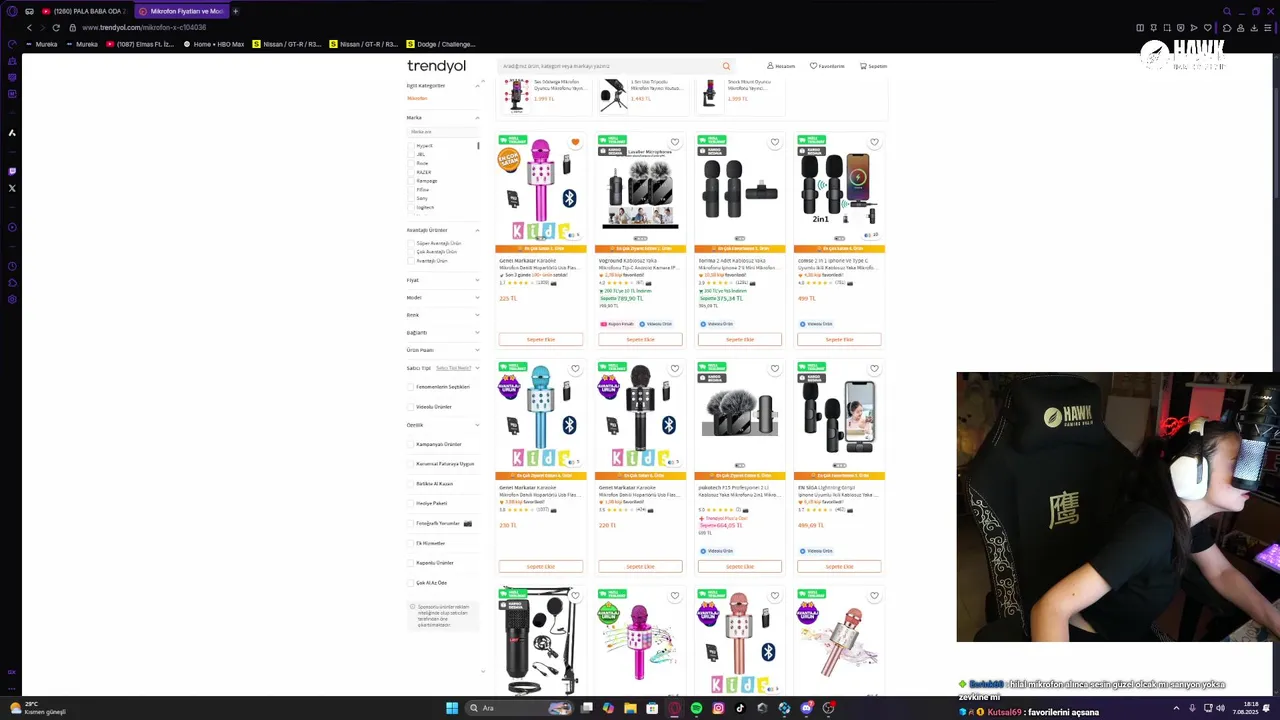Image resolution: width=1280 pixels, height=720 pixels.
Task: Reload the page with browser refresh icon
Action: click(x=56, y=28)
